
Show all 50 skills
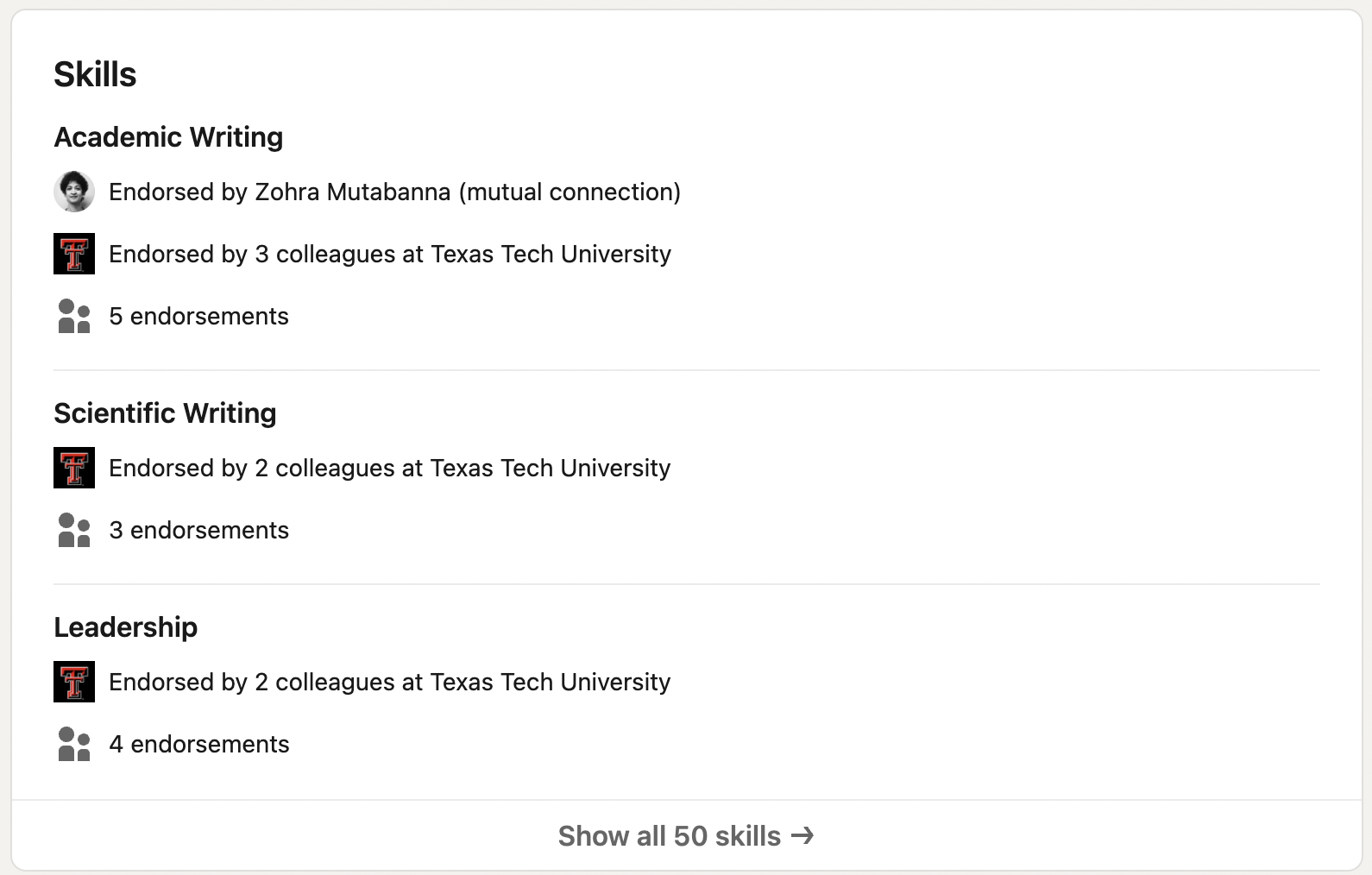point(684,835)
